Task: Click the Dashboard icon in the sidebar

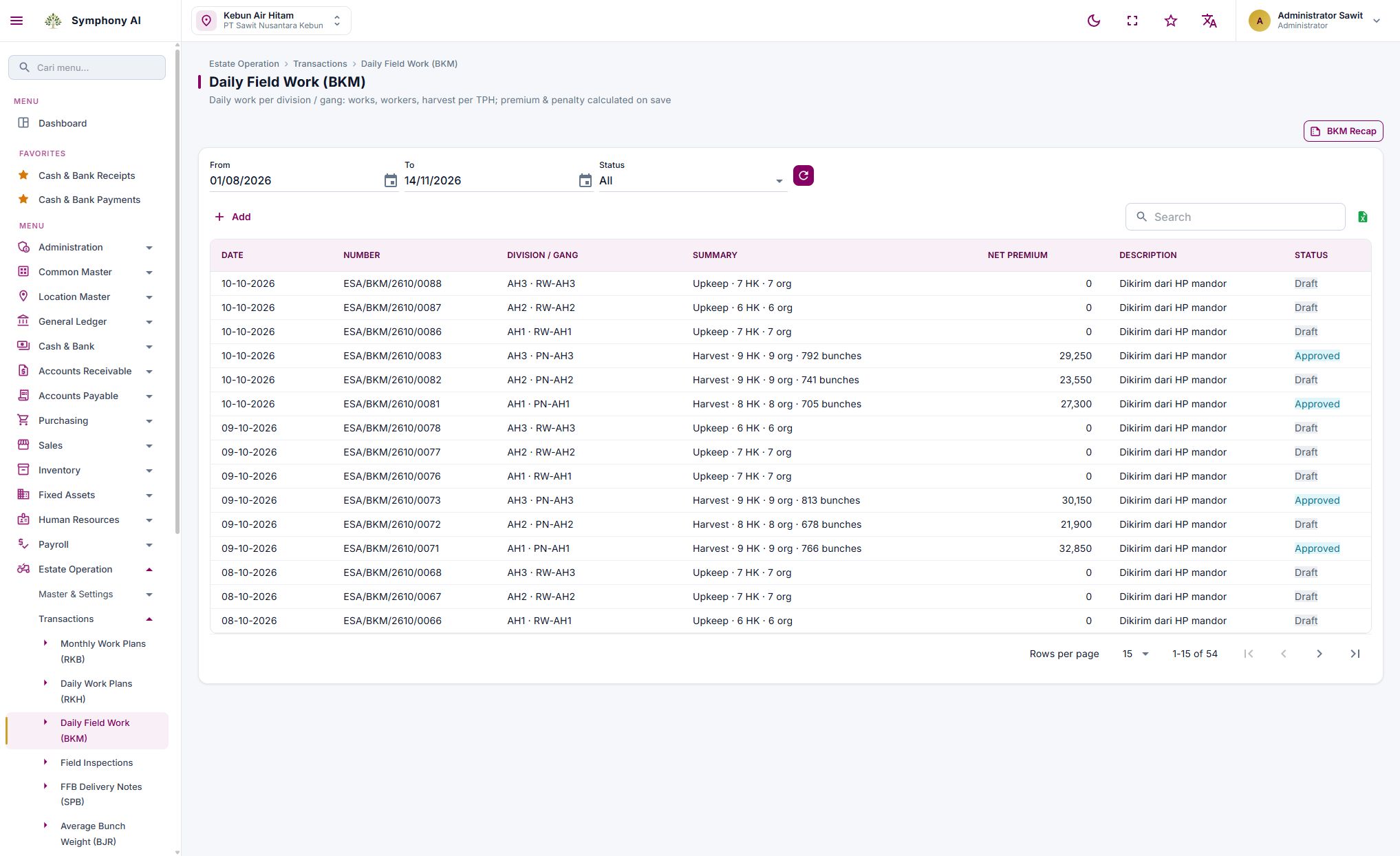Action: click(23, 123)
